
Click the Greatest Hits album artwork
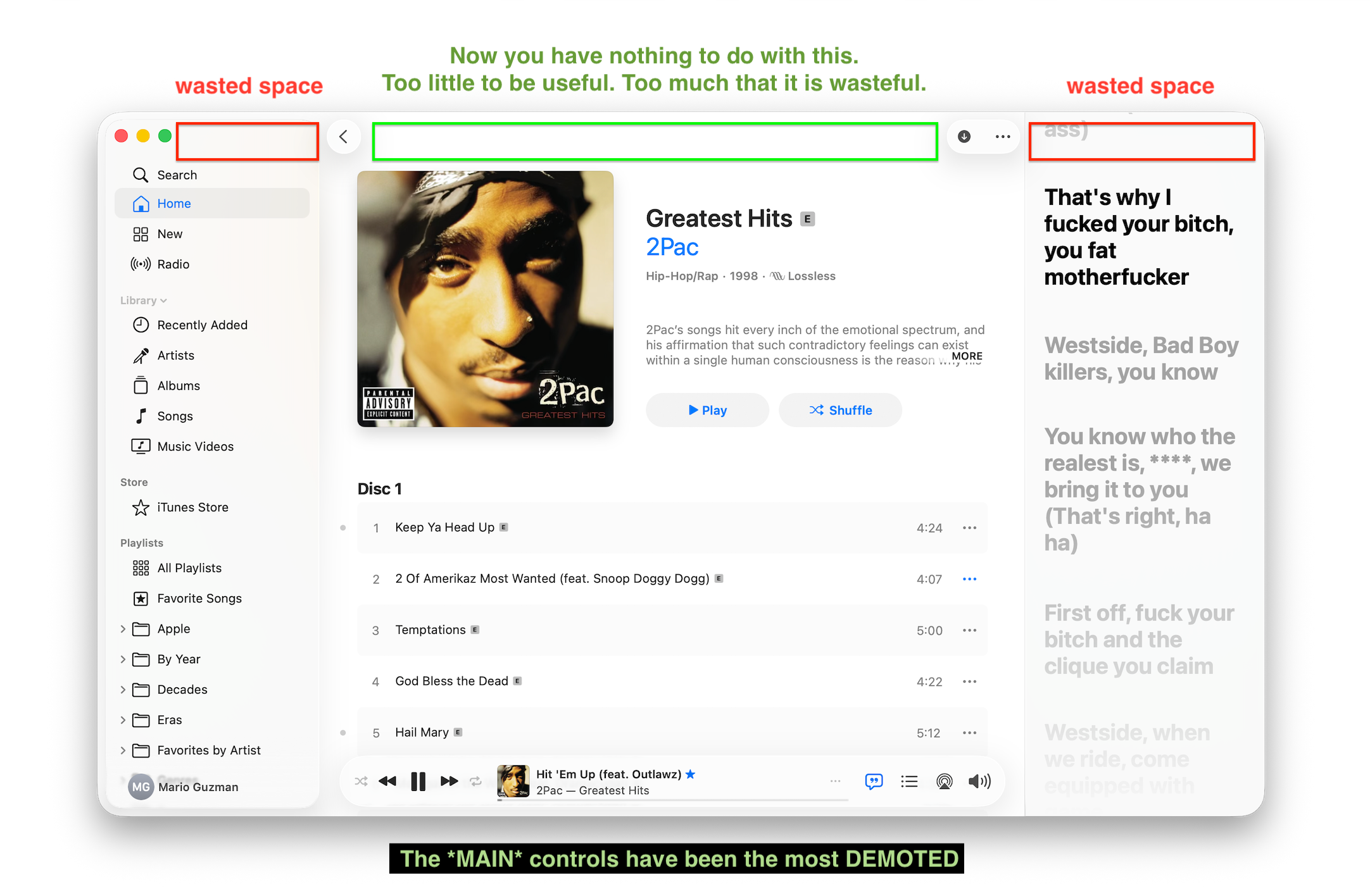click(x=486, y=299)
